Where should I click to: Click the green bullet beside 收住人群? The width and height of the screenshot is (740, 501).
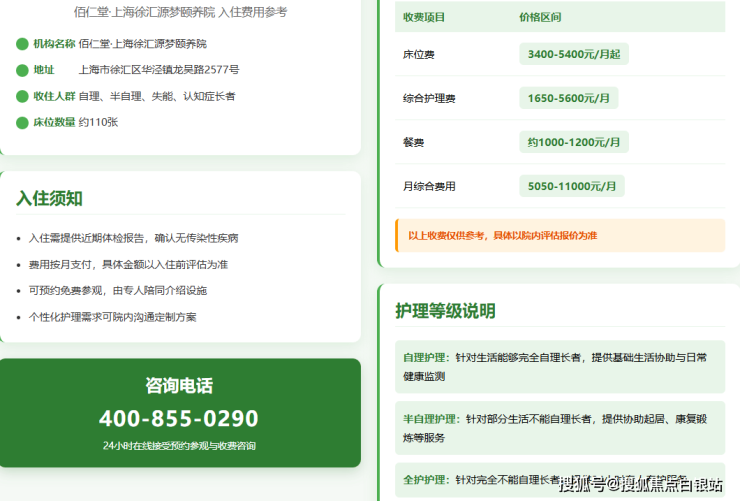click(x=22, y=97)
